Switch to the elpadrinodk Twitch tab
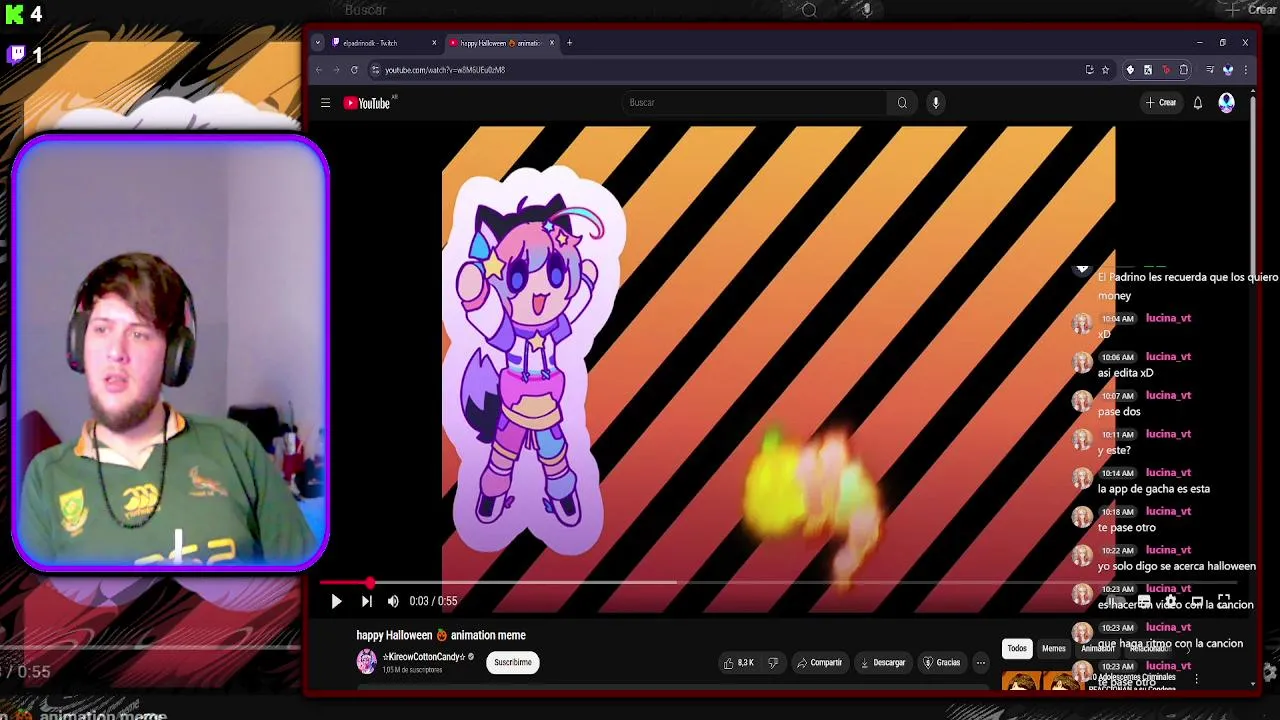The image size is (1280, 720). tap(384, 43)
